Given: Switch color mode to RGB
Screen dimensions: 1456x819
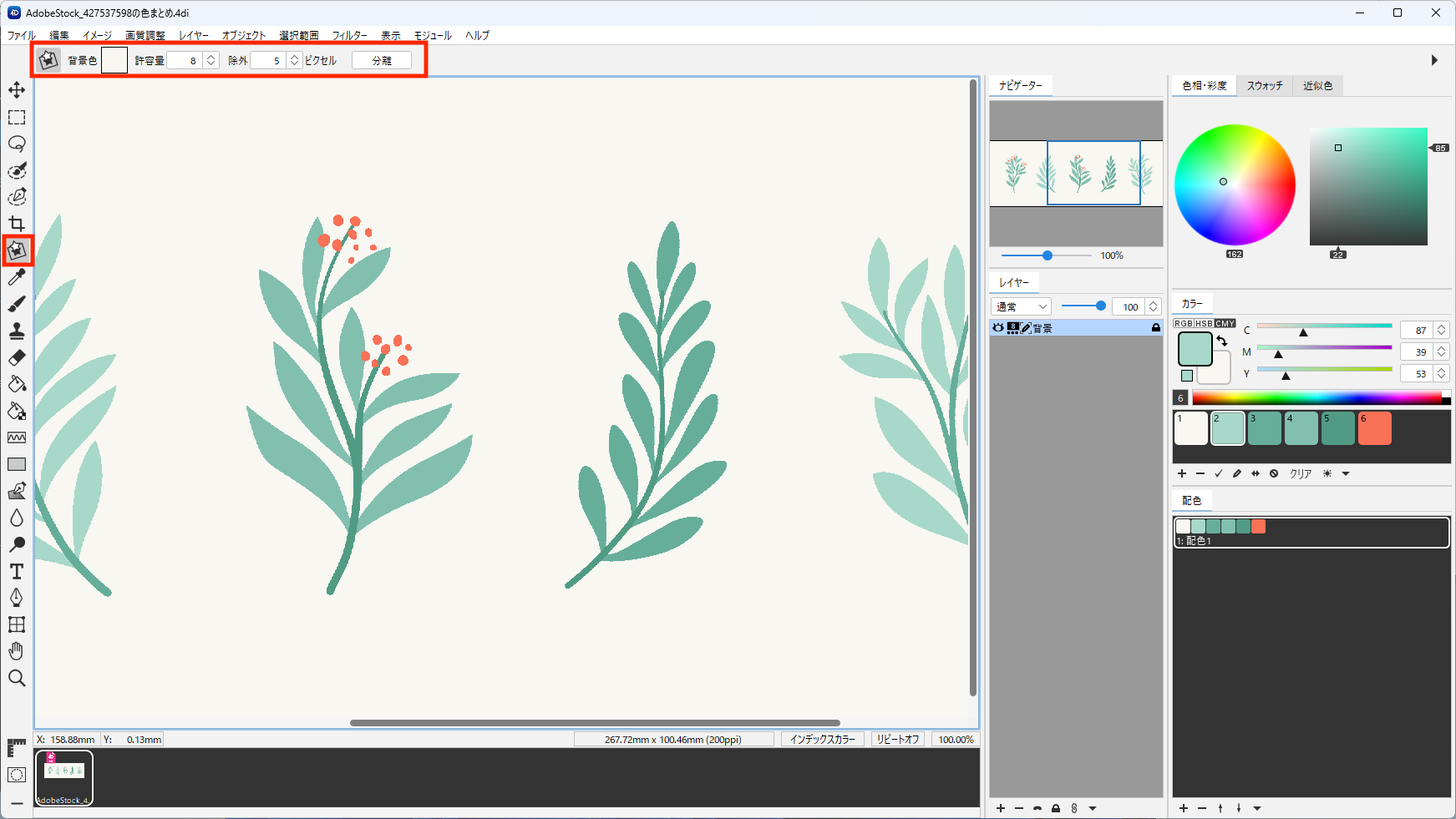Looking at the screenshot, I should pos(1184,323).
